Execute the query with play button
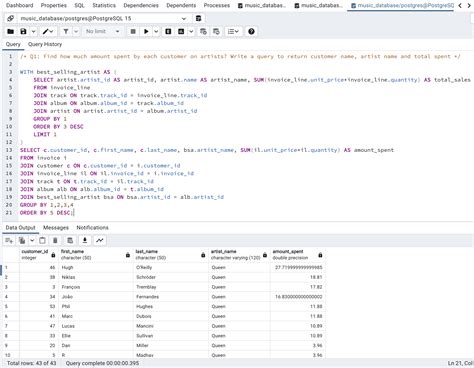The image size is (474, 368). point(146,31)
